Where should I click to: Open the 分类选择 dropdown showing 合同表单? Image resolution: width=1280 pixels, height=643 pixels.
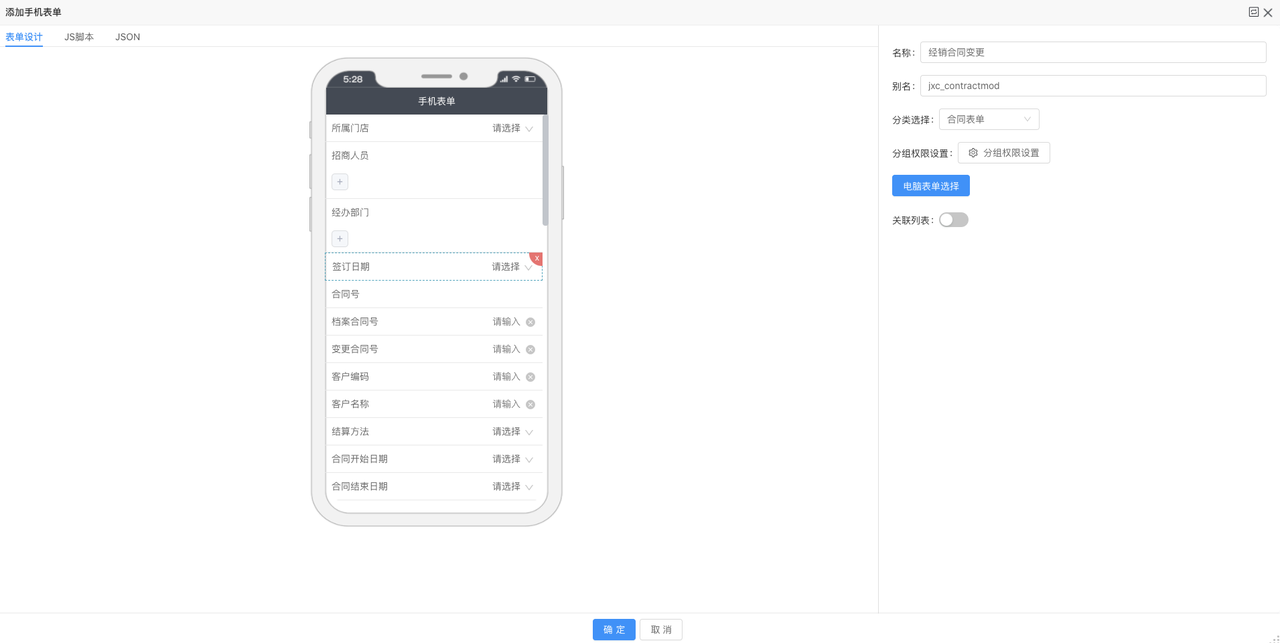tap(988, 119)
